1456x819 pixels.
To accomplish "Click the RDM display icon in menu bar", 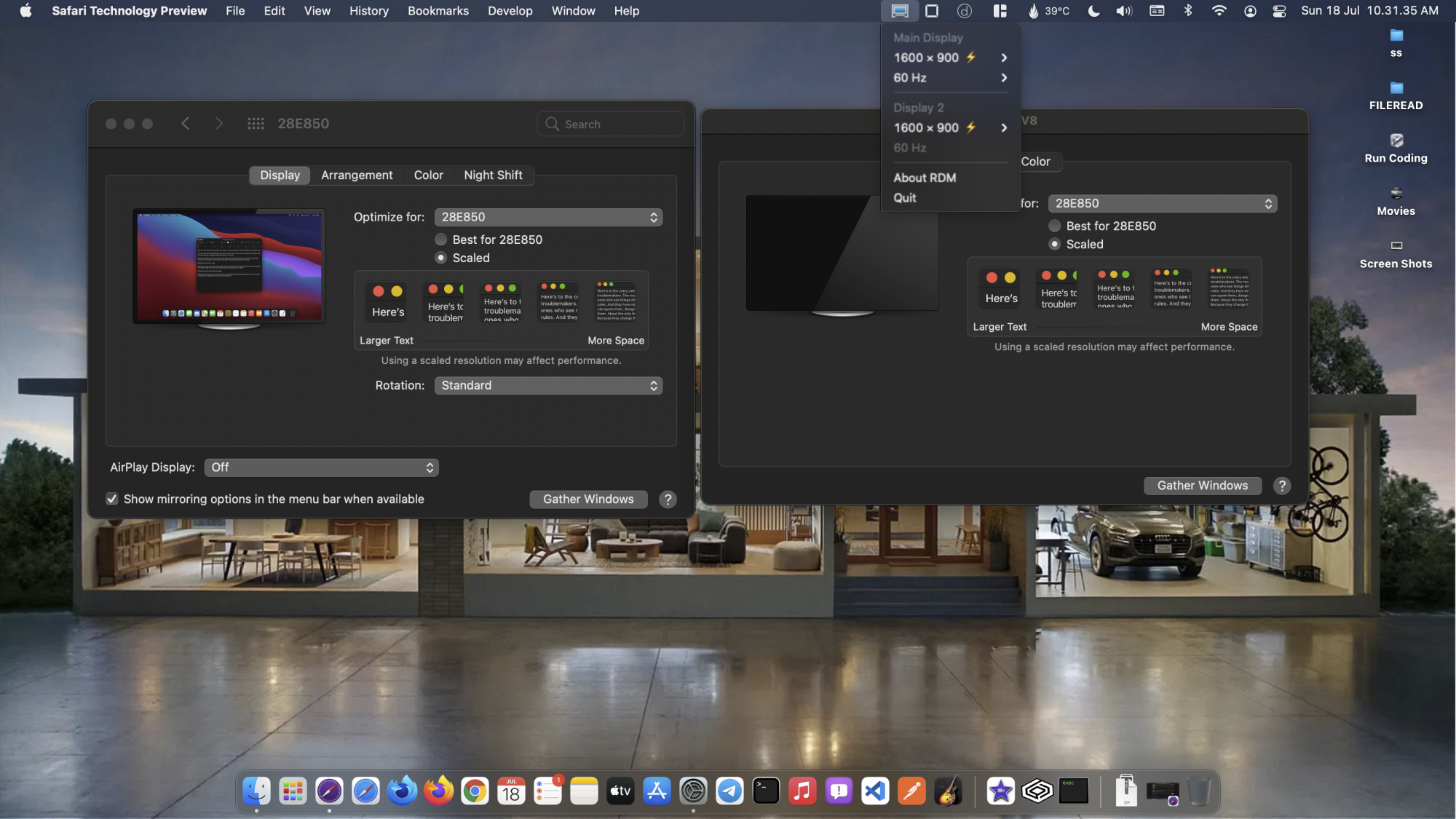I will pos(900,11).
